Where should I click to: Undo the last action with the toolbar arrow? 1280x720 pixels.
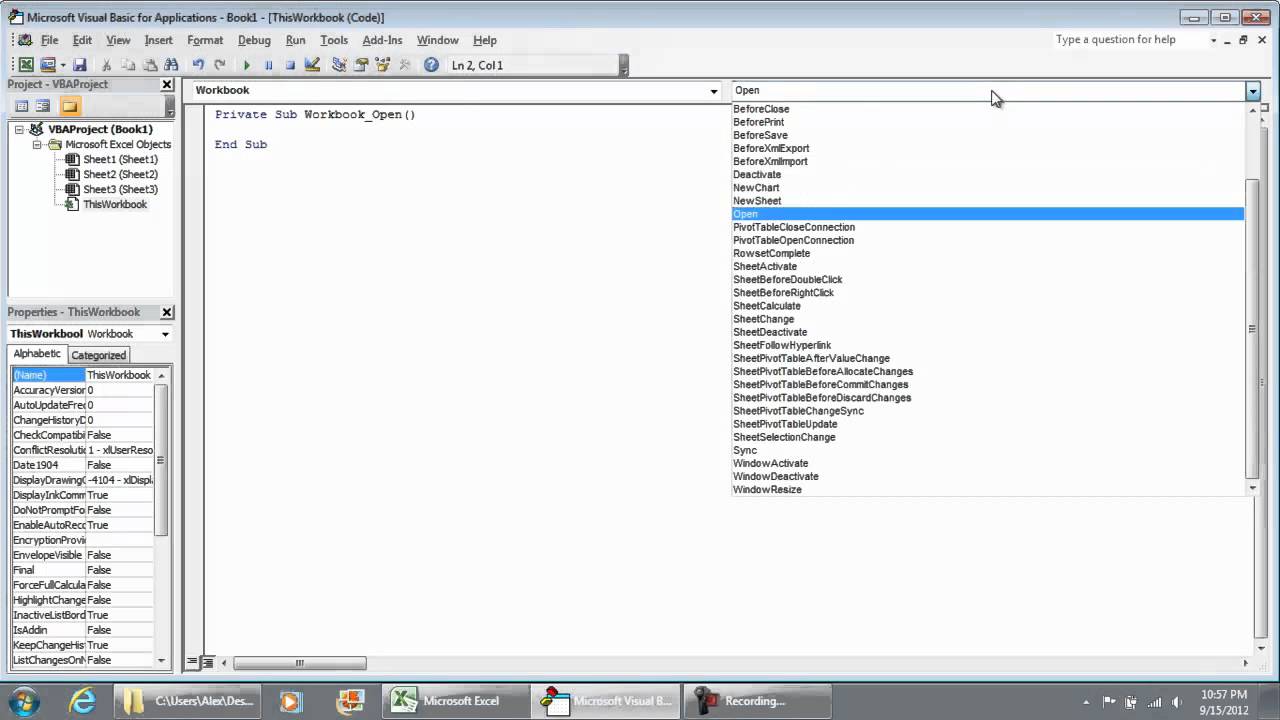pyautogui.click(x=198, y=65)
